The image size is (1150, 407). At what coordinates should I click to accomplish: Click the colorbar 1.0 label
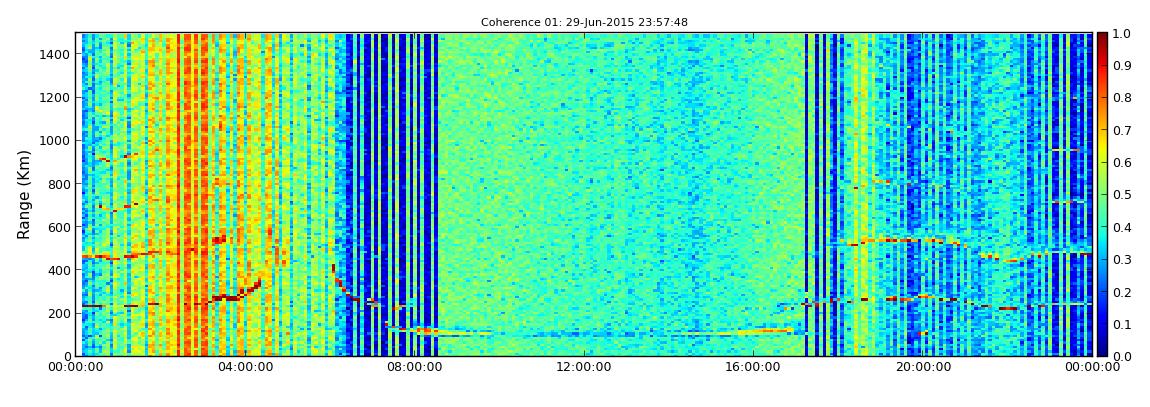click(x=1121, y=34)
